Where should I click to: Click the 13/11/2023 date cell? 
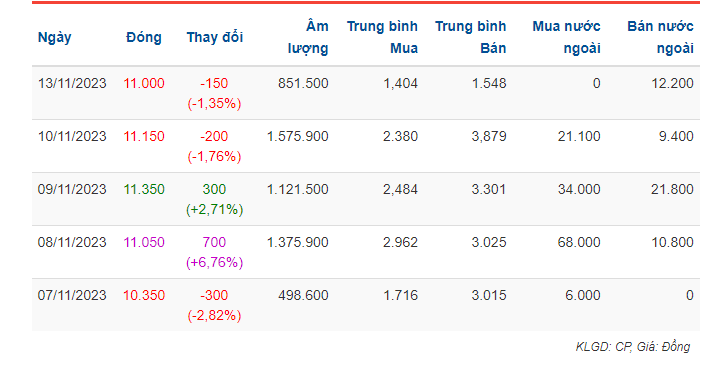tap(72, 83)
